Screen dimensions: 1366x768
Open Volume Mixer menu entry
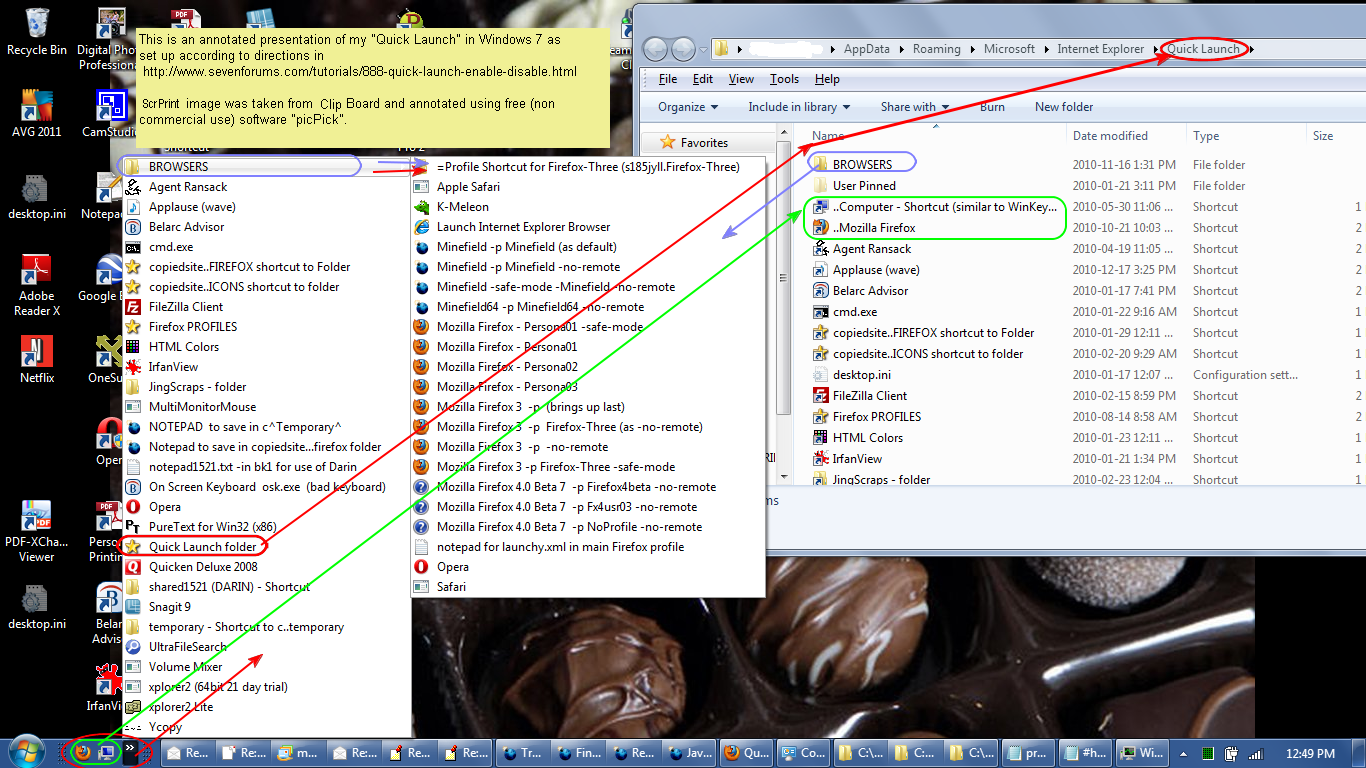(185, 667)
